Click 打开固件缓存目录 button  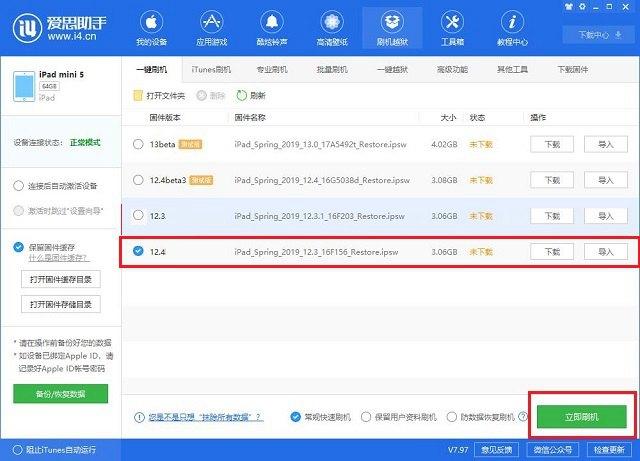coord(61,279)
